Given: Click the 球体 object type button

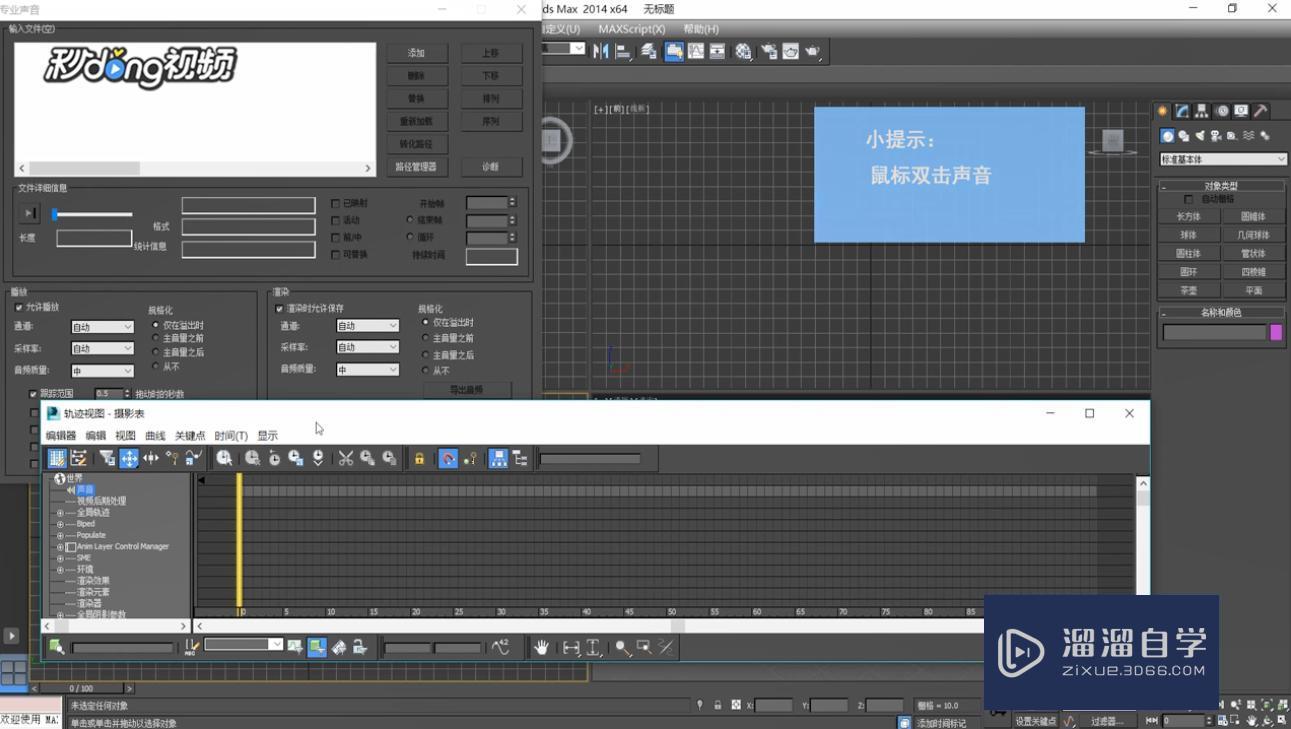Looking at the screenshot, I should [1189, 233].
